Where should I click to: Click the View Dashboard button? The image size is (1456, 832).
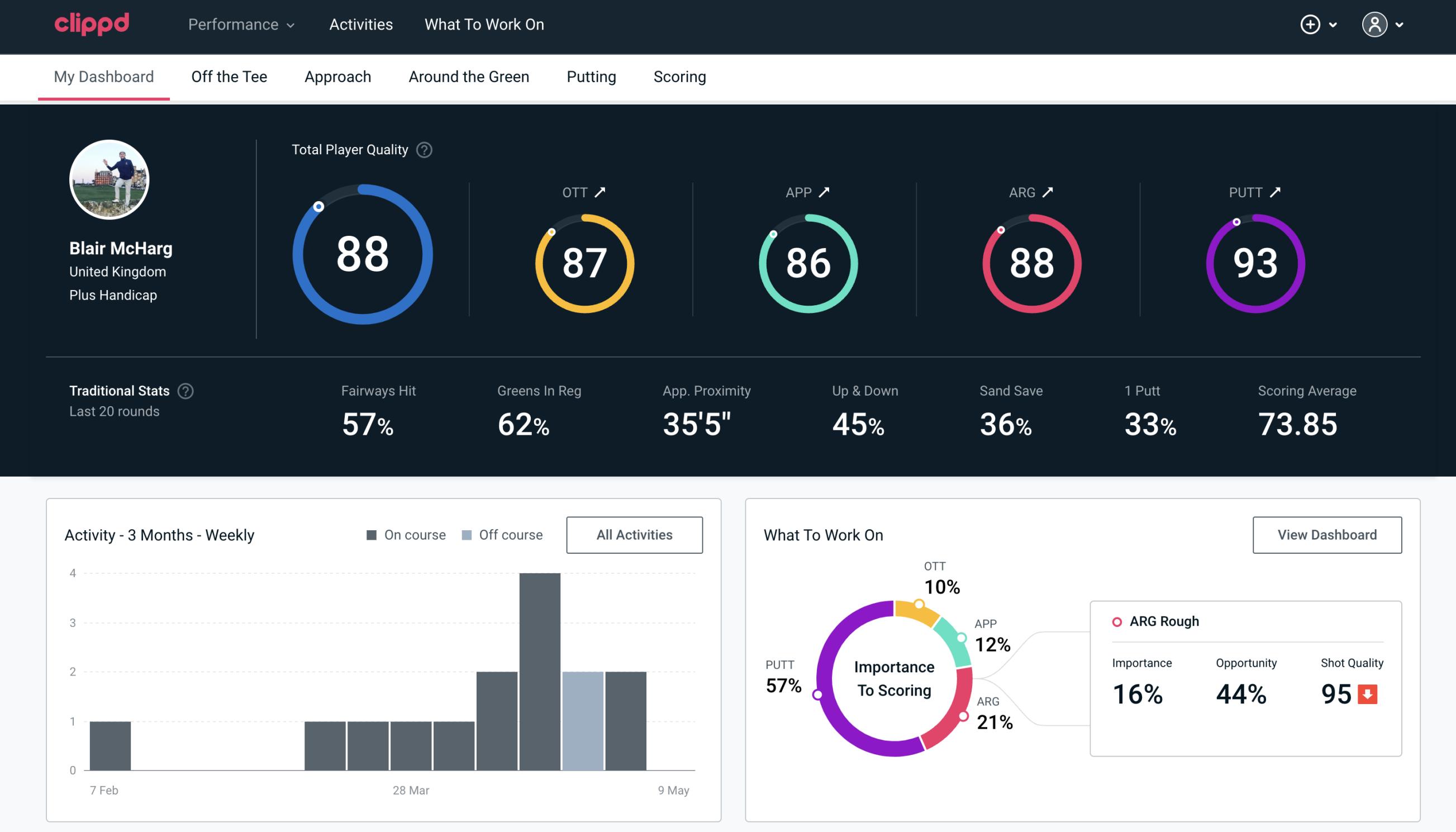(x=1328, y=534)
